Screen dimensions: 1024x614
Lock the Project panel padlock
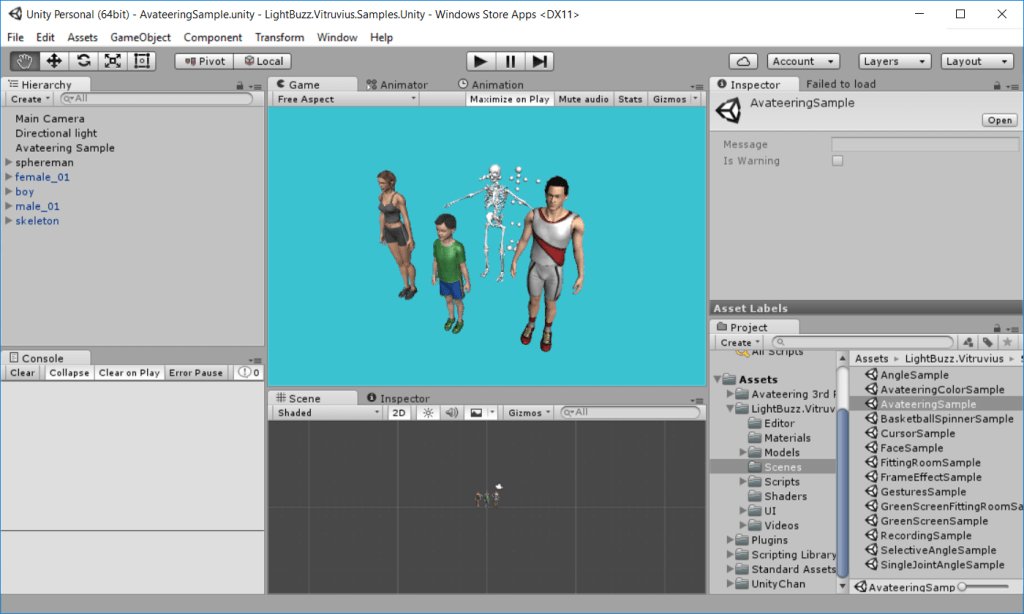click(997, 328)
